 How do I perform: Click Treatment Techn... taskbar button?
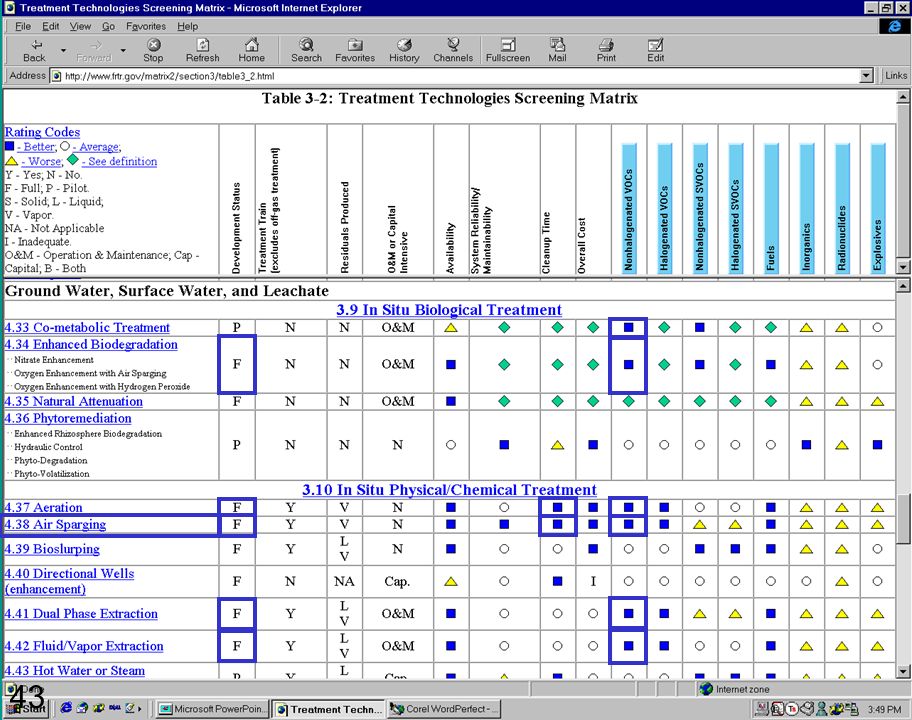329,709
